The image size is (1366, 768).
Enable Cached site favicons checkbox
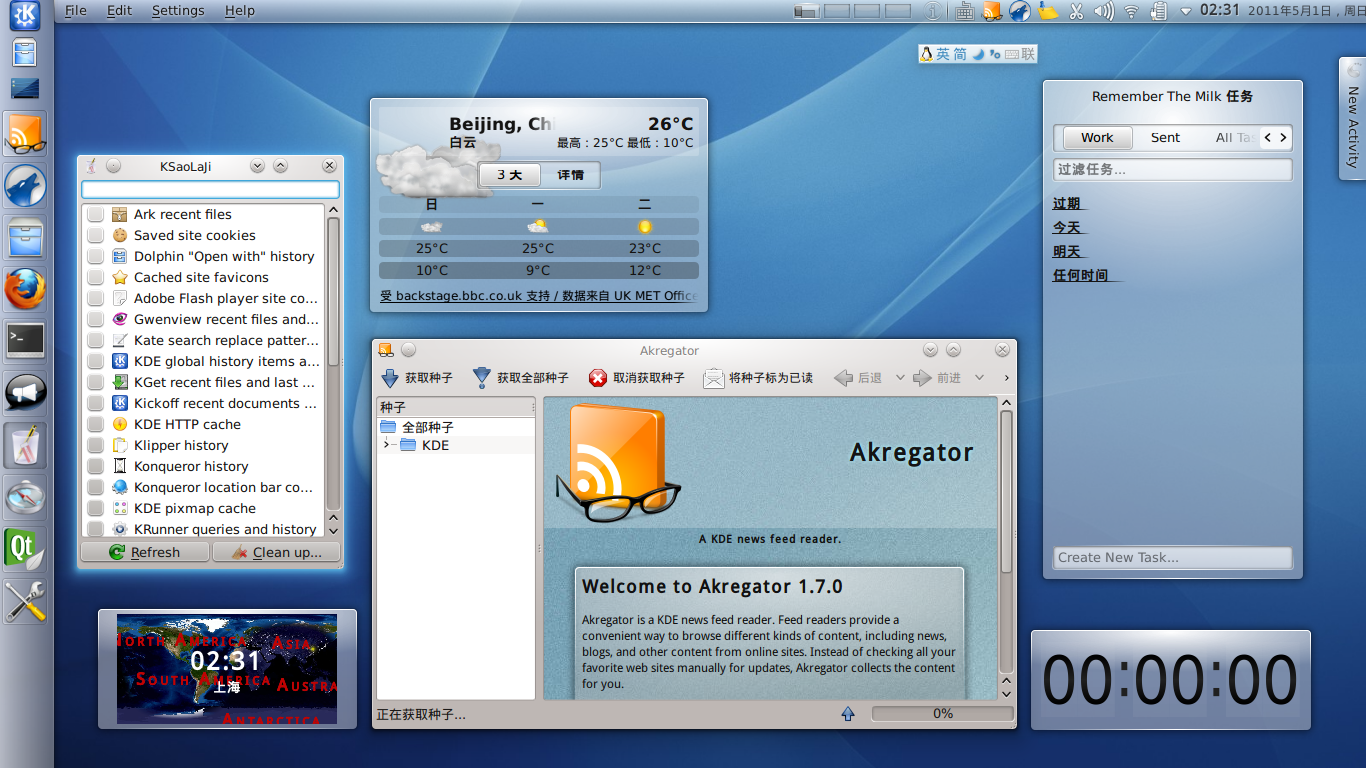[x=95, y=277]
